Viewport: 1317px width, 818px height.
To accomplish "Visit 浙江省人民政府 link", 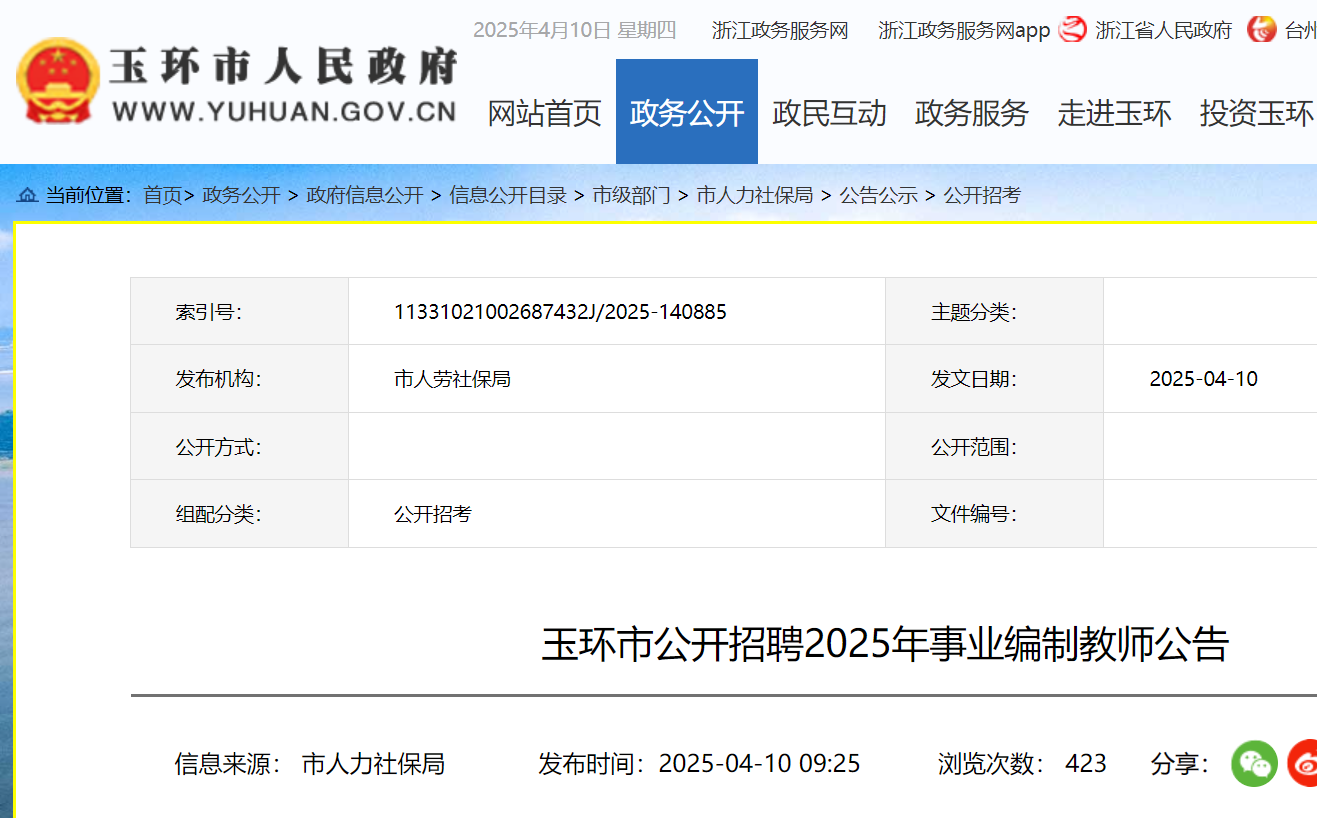I will tap(1163, 30).
